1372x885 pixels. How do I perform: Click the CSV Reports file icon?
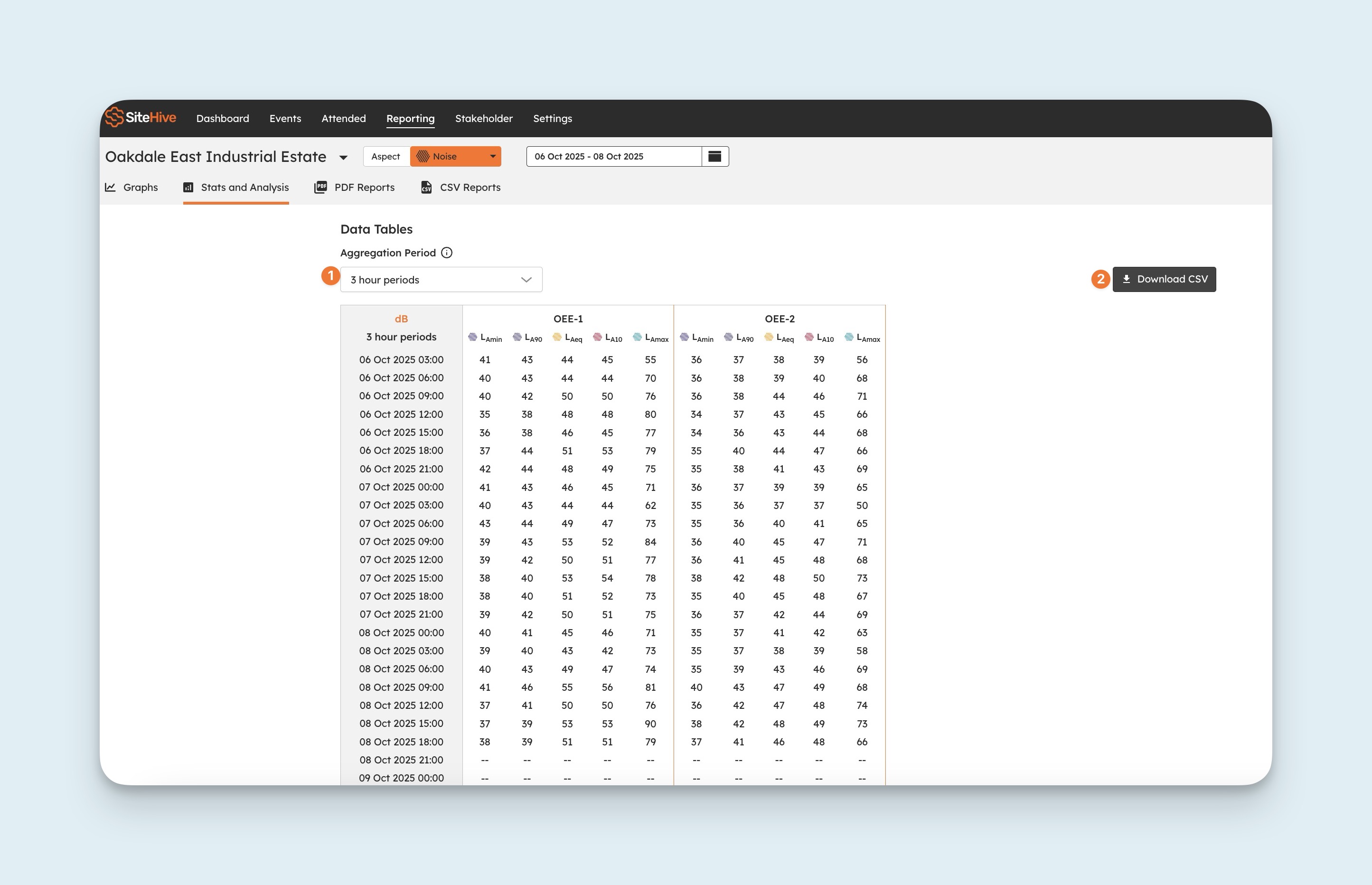tap(426, 188)
